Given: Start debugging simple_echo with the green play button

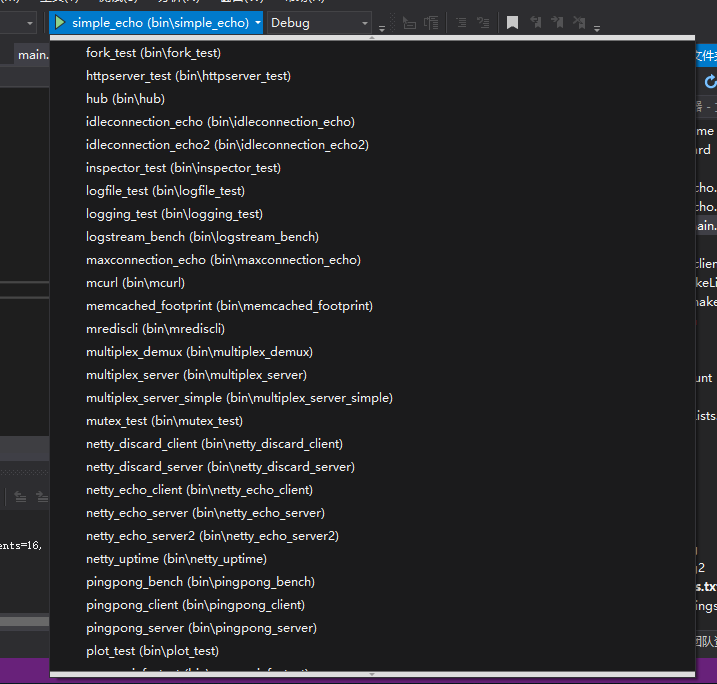Looking at the screenshot, I should coord(60,22).
